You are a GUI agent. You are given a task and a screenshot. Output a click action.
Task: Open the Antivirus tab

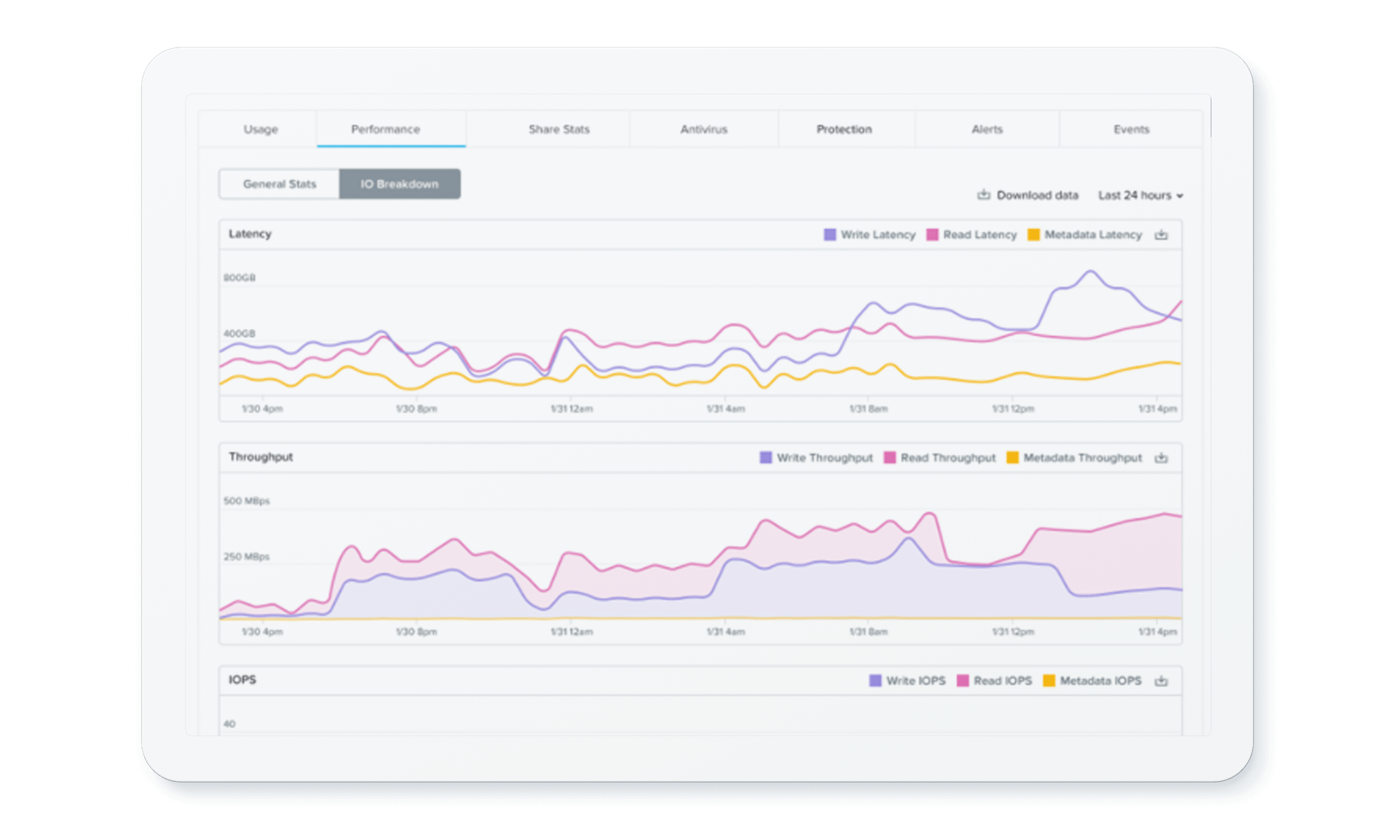click(703, 129)
